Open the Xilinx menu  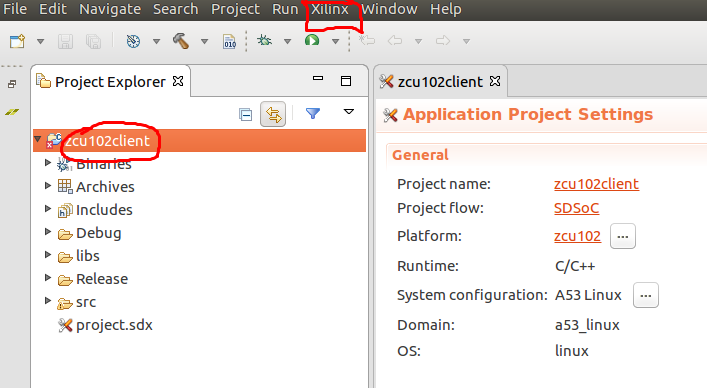pos(330,9)
